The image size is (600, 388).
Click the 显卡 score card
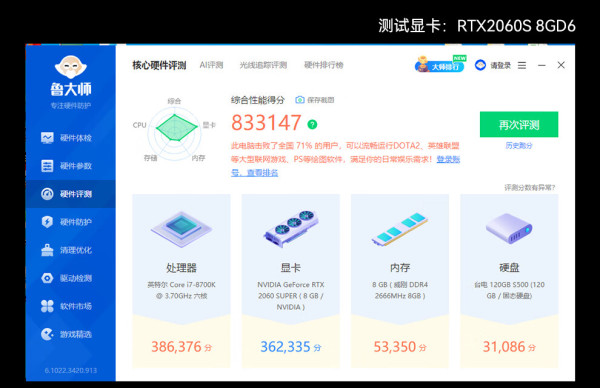(291, 281)
